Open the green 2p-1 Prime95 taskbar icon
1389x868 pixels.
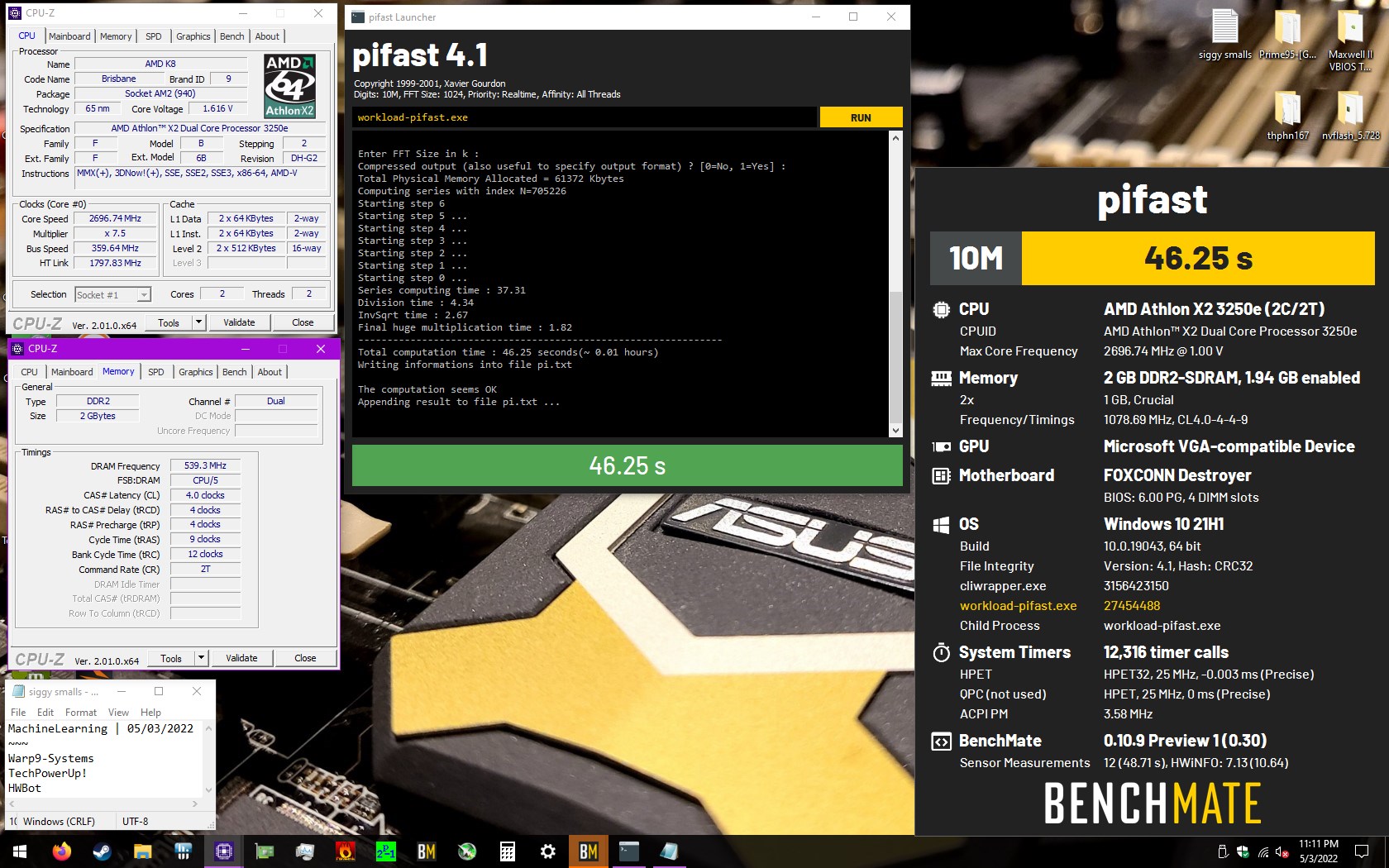click(386, 851)
